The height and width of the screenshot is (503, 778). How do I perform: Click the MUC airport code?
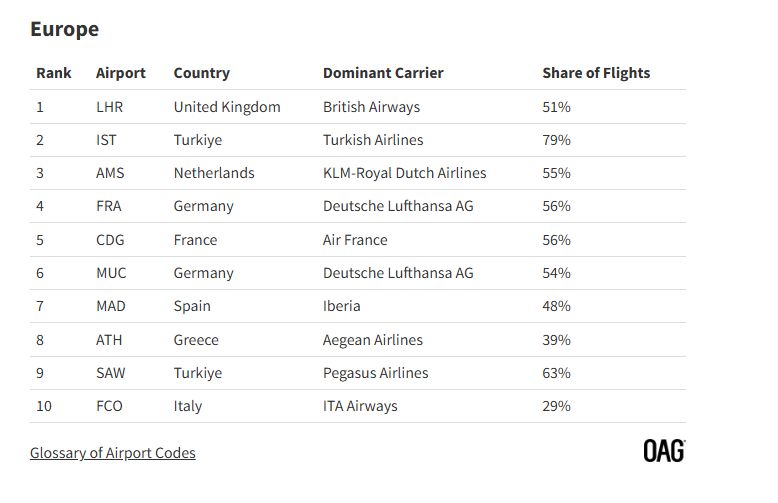click(111, 273)
